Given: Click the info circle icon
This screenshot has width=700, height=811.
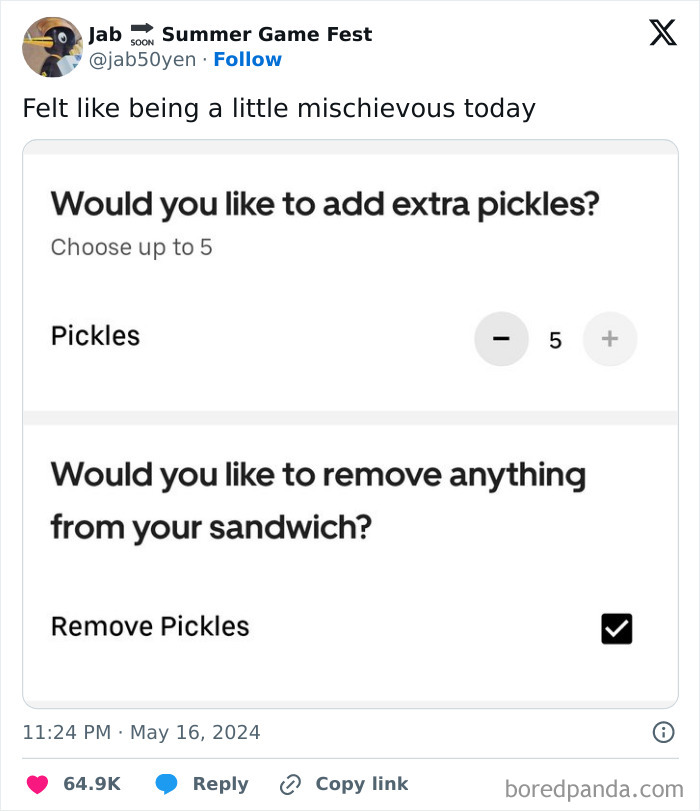Looking at the screenshot, I should [663, 732].
